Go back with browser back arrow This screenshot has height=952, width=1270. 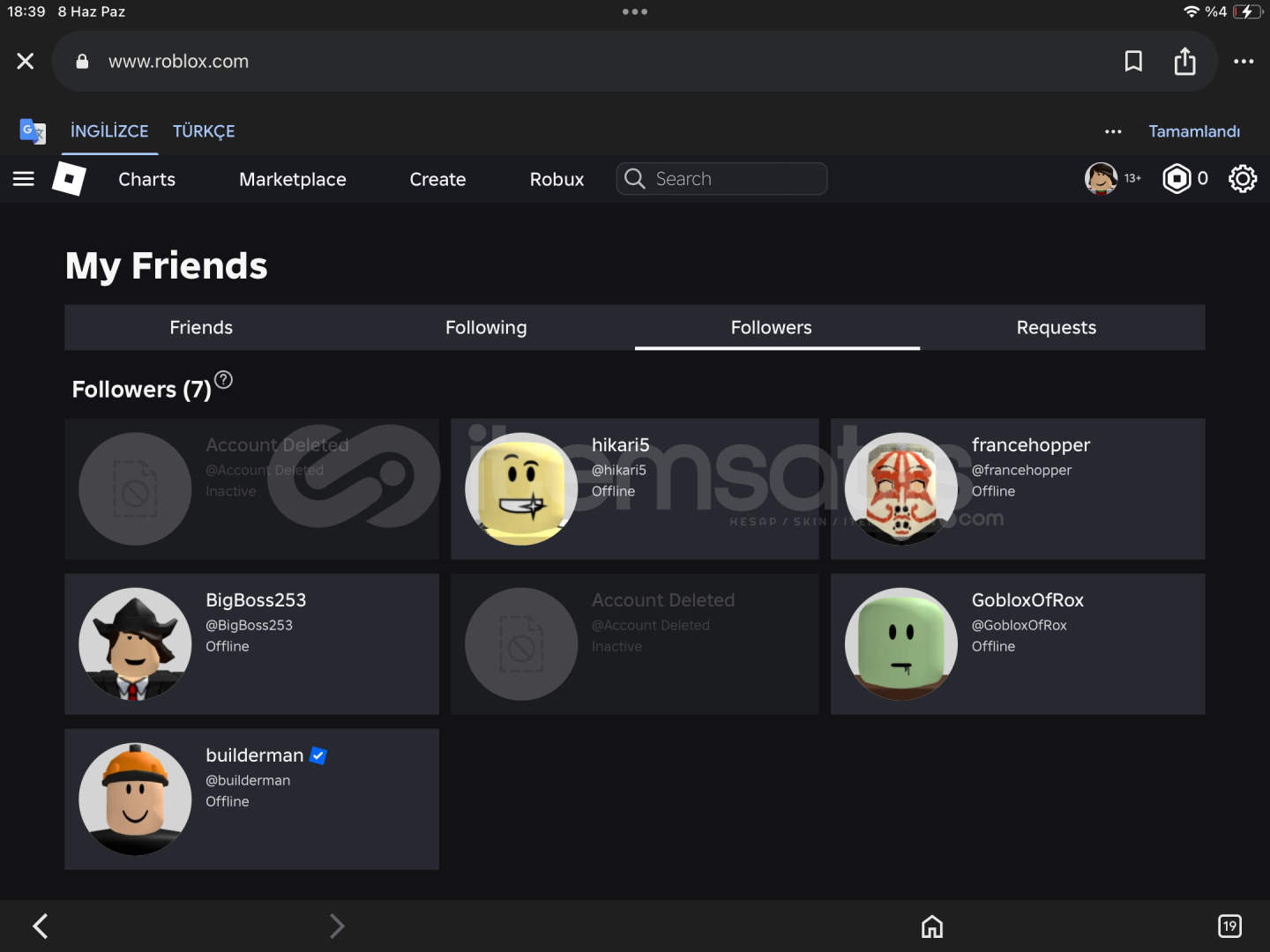click(x=41, y=926)
